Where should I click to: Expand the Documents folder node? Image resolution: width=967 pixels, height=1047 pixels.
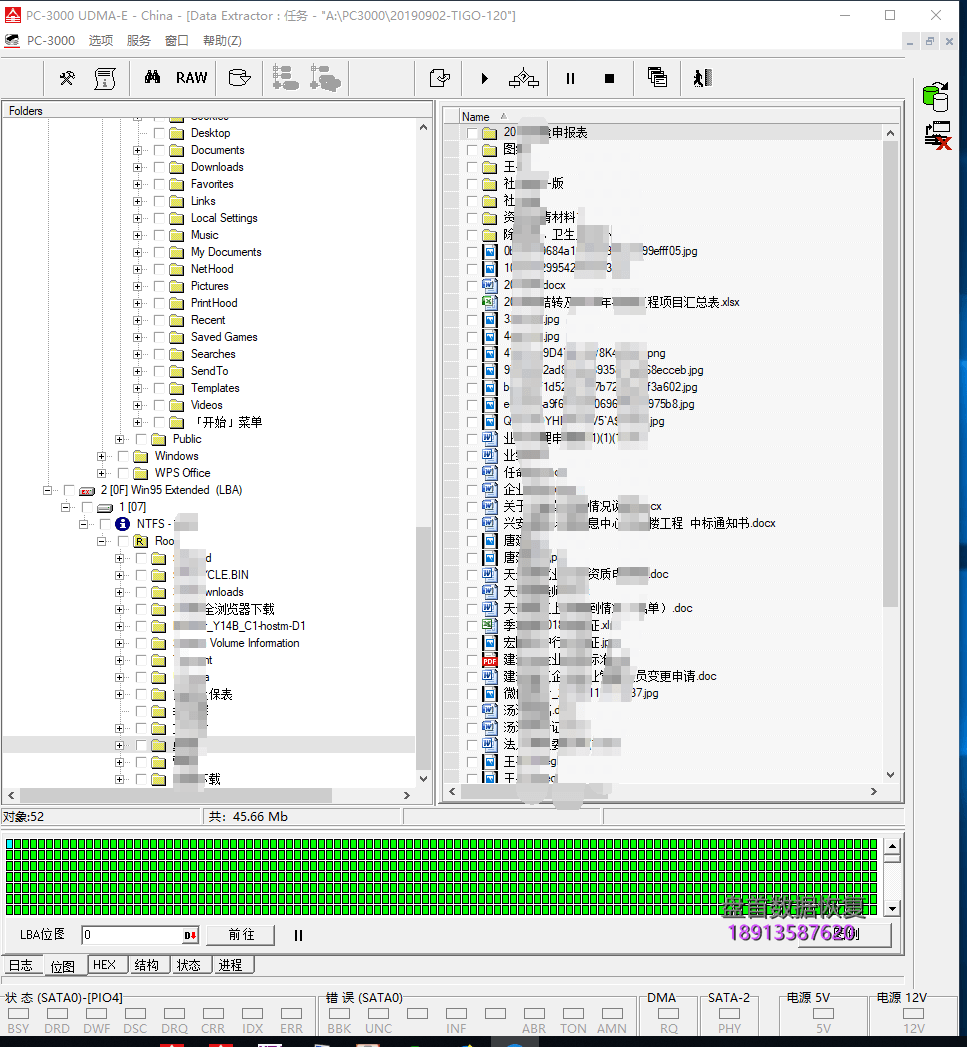click(138, 150)
